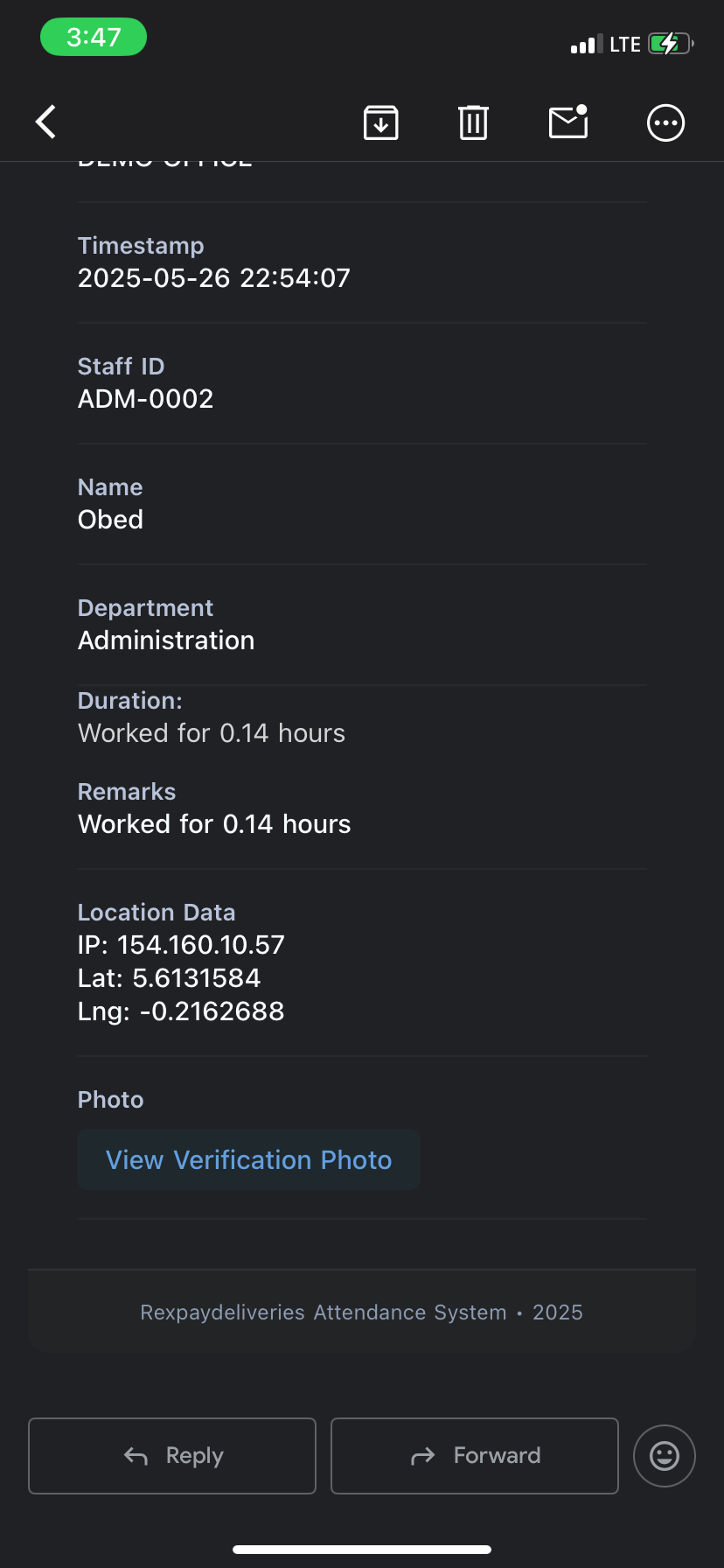This screenshot has height=1568, width=724.
Task: Delete the email using the trash icon
Action: [473, 122]
